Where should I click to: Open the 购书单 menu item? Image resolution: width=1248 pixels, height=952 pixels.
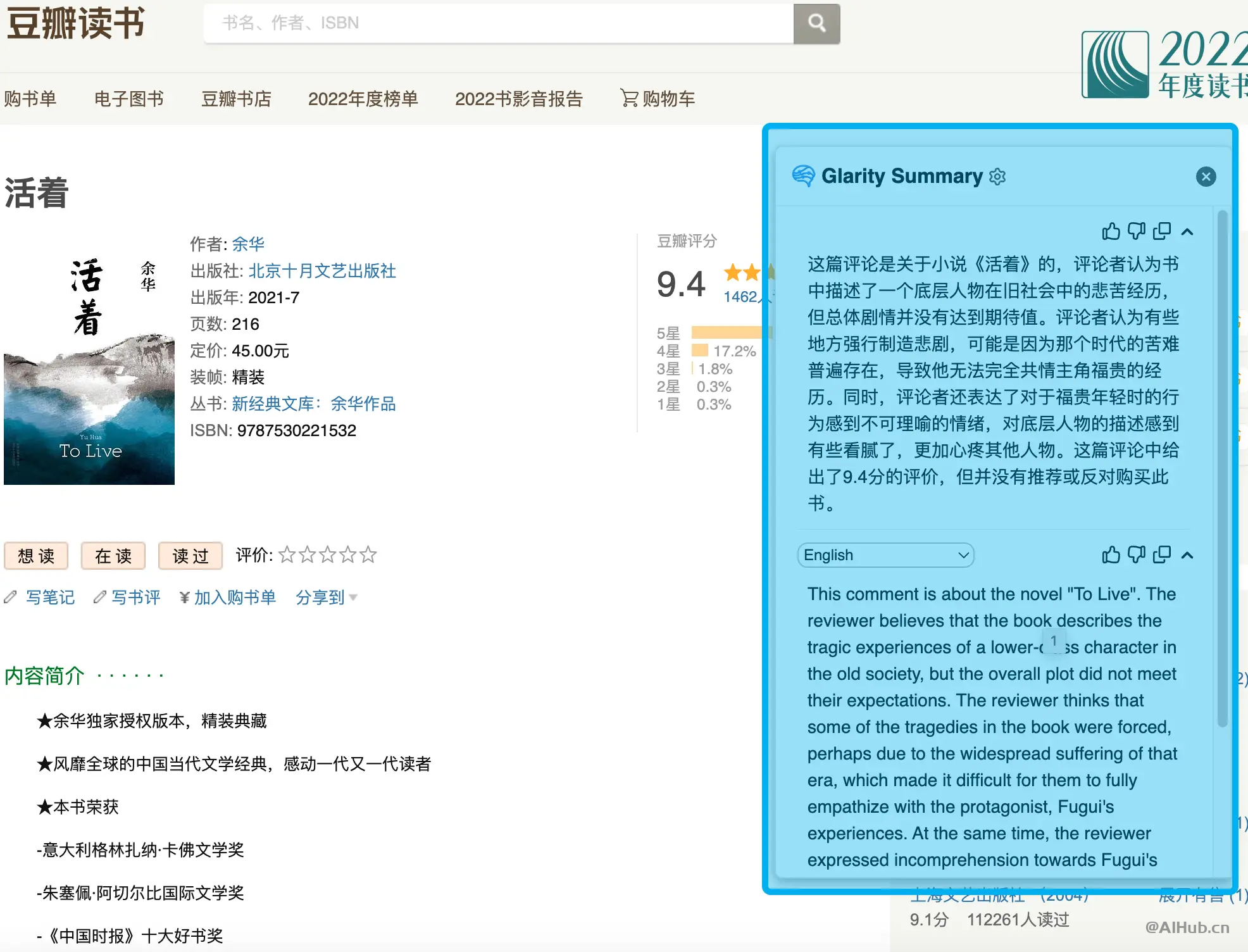point(30,99)
